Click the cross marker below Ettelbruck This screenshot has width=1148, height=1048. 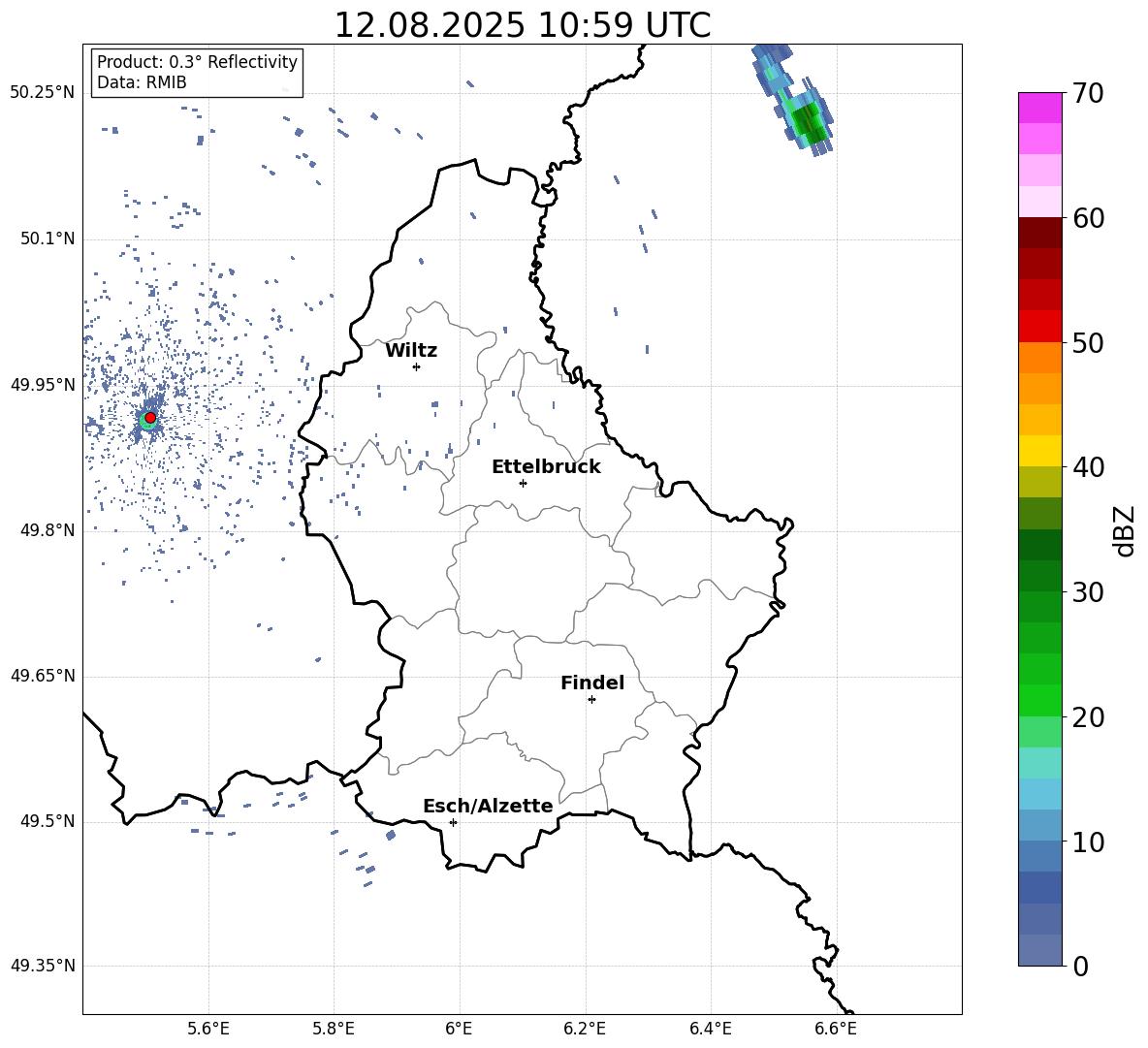pyautogui.click(x=523, y=483)
